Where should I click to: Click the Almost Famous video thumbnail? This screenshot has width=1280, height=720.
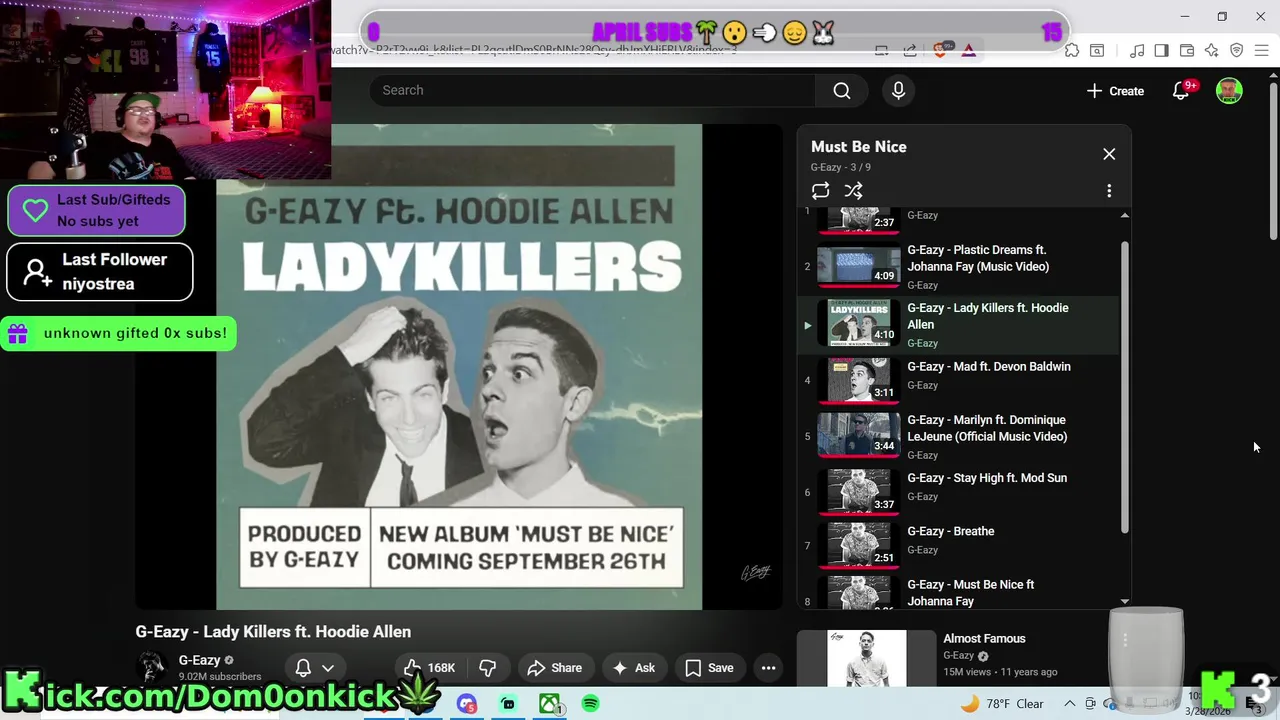click(867, 658)
